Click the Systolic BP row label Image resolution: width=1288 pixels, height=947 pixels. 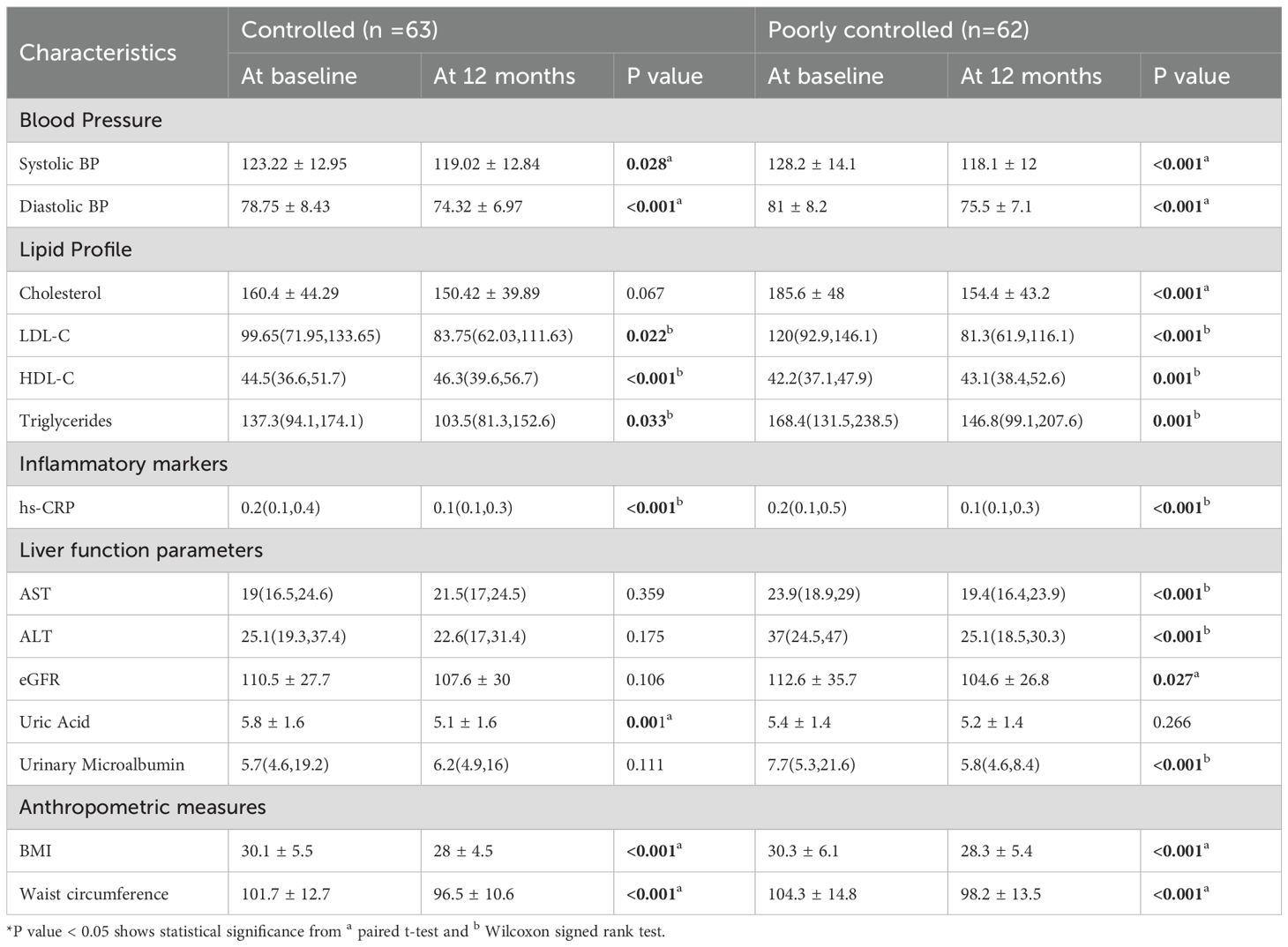(59, 164)
